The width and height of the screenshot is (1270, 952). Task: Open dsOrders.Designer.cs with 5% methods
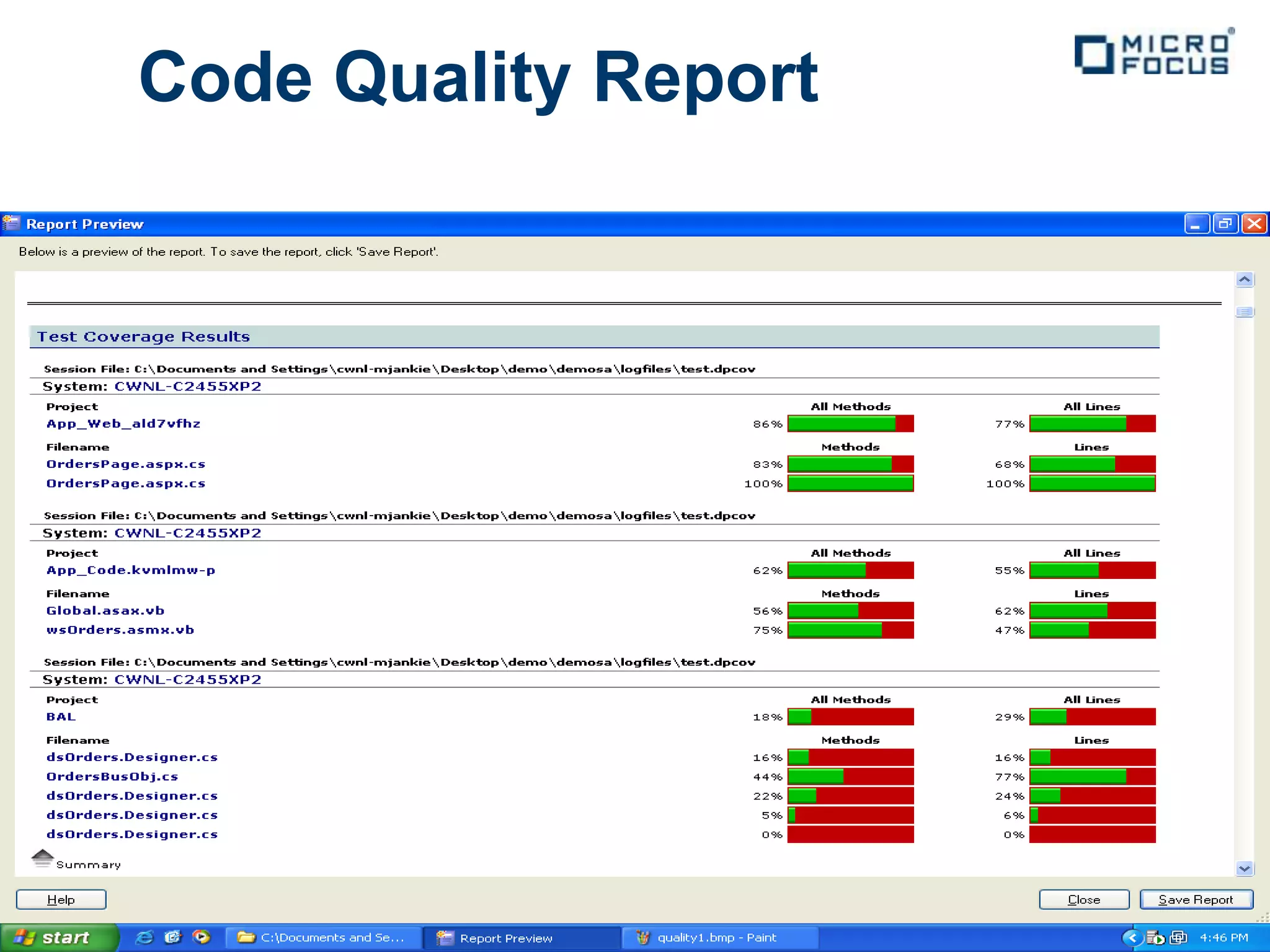(132, 815)
